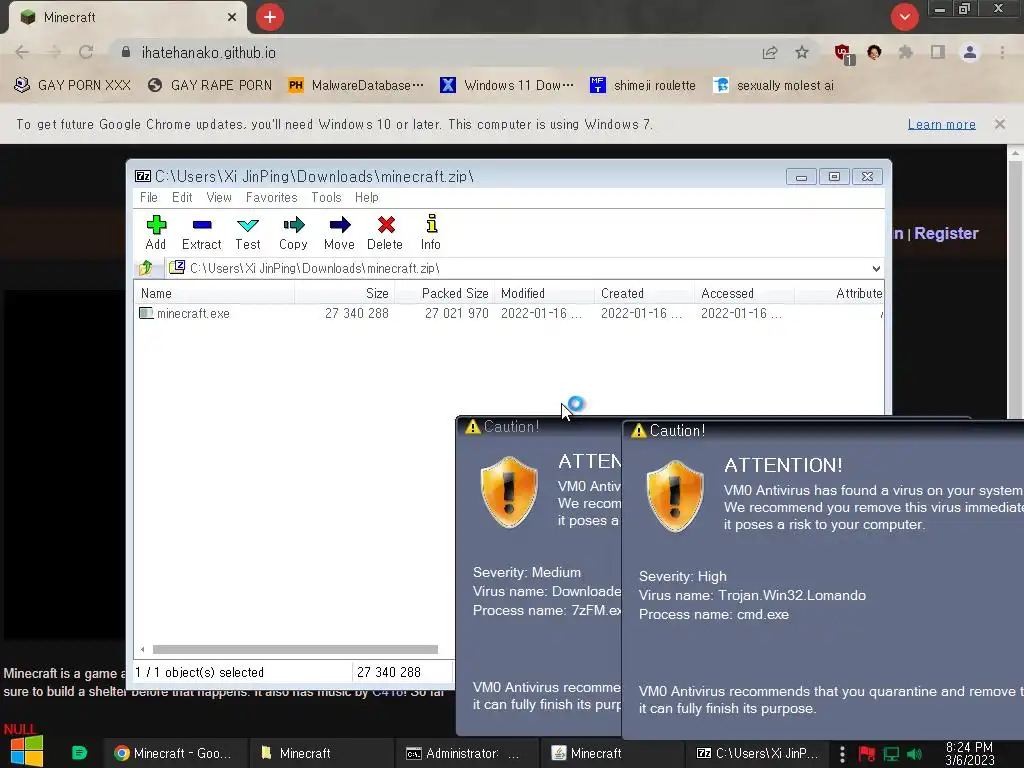
Task: Open volume speaker tray icon
Action: tap(915, 754)
